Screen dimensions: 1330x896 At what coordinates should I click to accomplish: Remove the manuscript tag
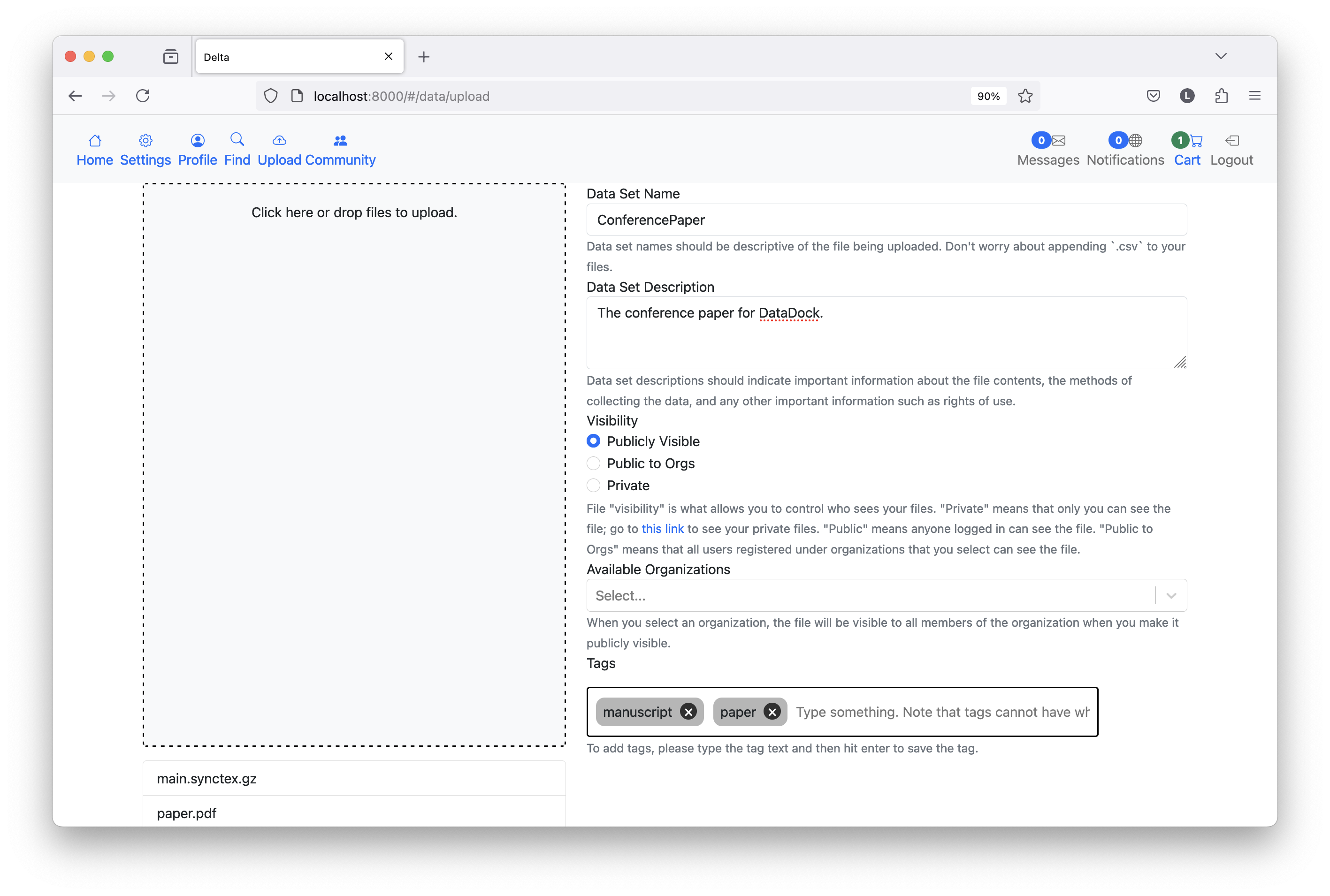(x=688, y=712)
